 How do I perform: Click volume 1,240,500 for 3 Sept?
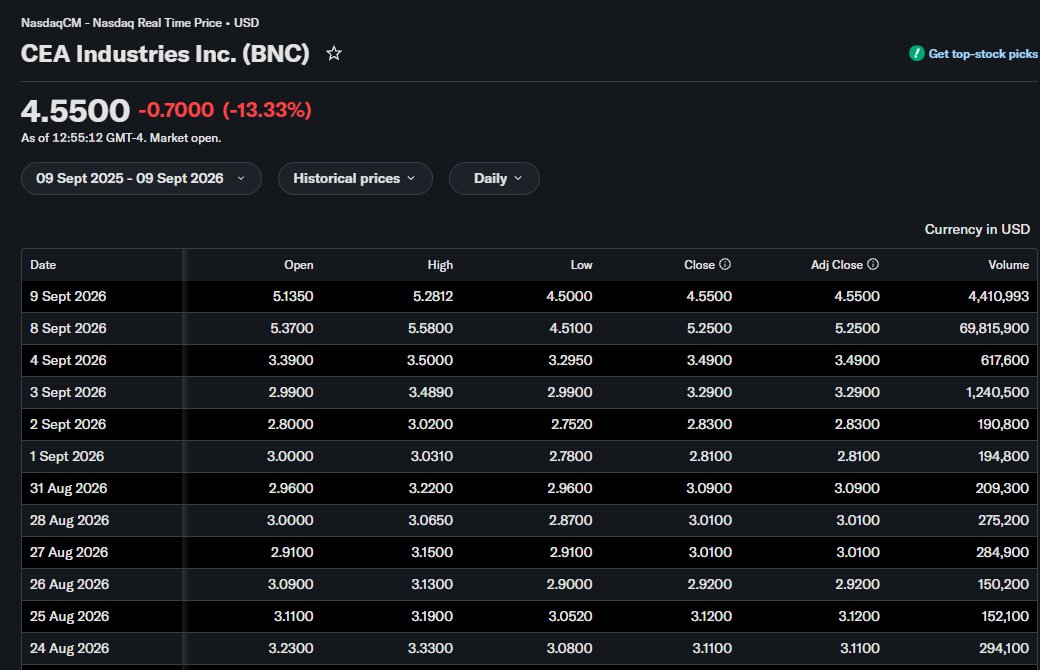tap(997, 392)
